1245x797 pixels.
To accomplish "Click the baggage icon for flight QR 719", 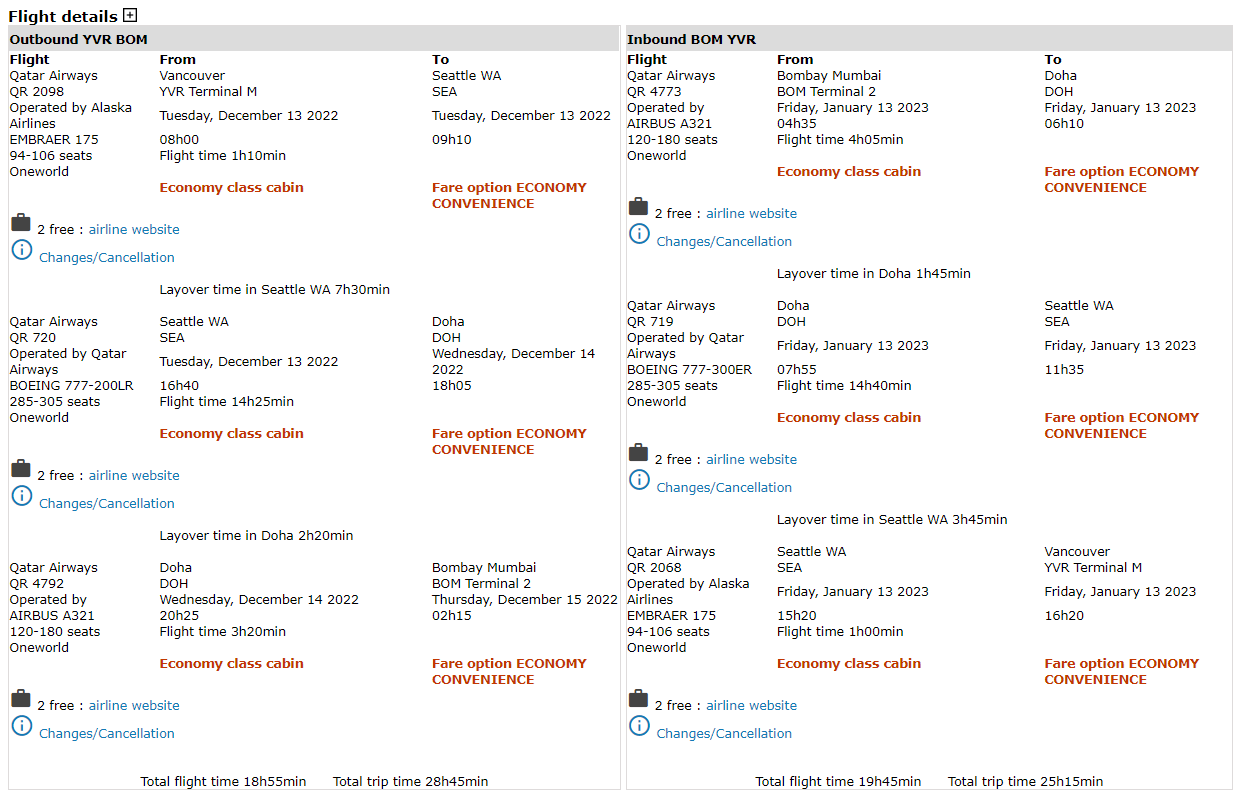I will 638,453.
